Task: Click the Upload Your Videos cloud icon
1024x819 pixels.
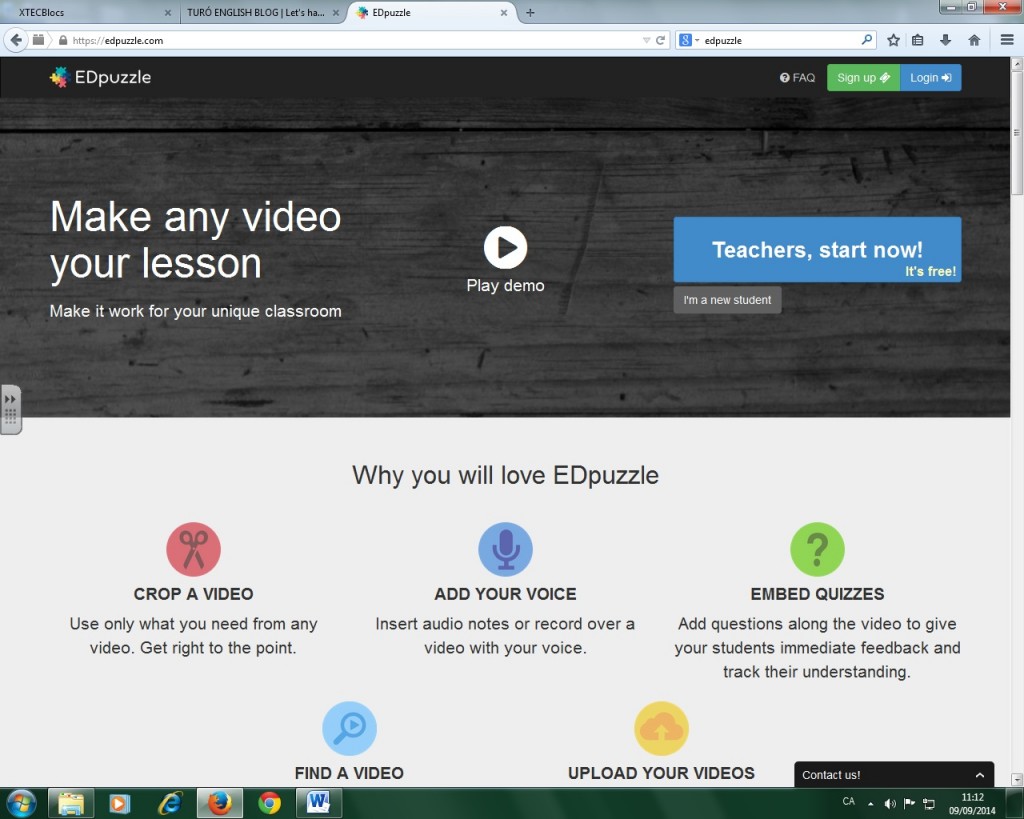Action: [661, 727]
